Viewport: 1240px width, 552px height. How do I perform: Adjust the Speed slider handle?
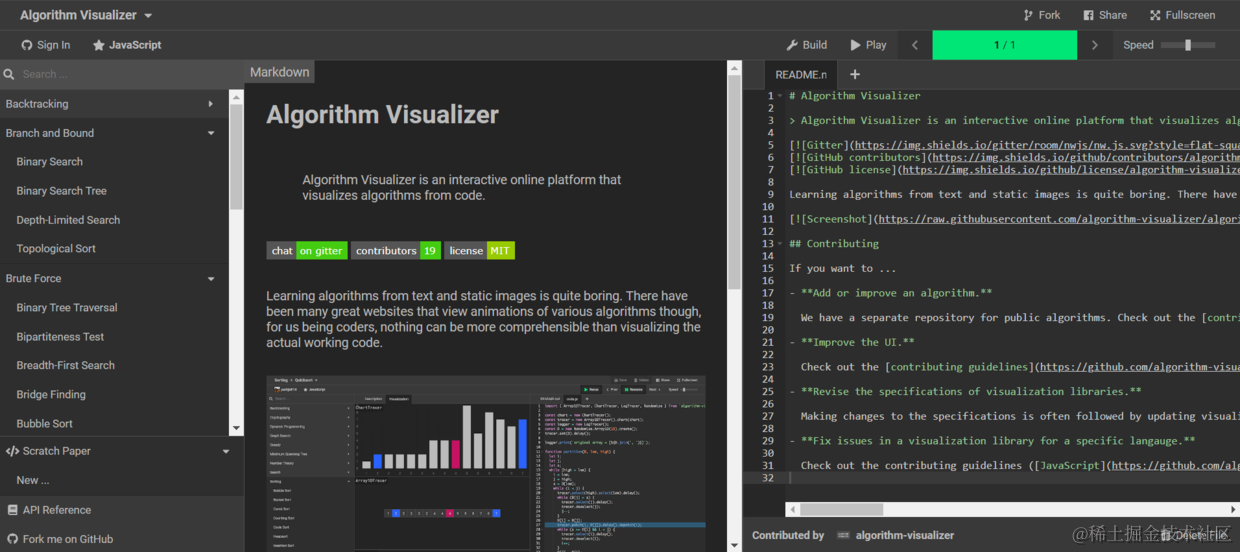coord(1188,45)
